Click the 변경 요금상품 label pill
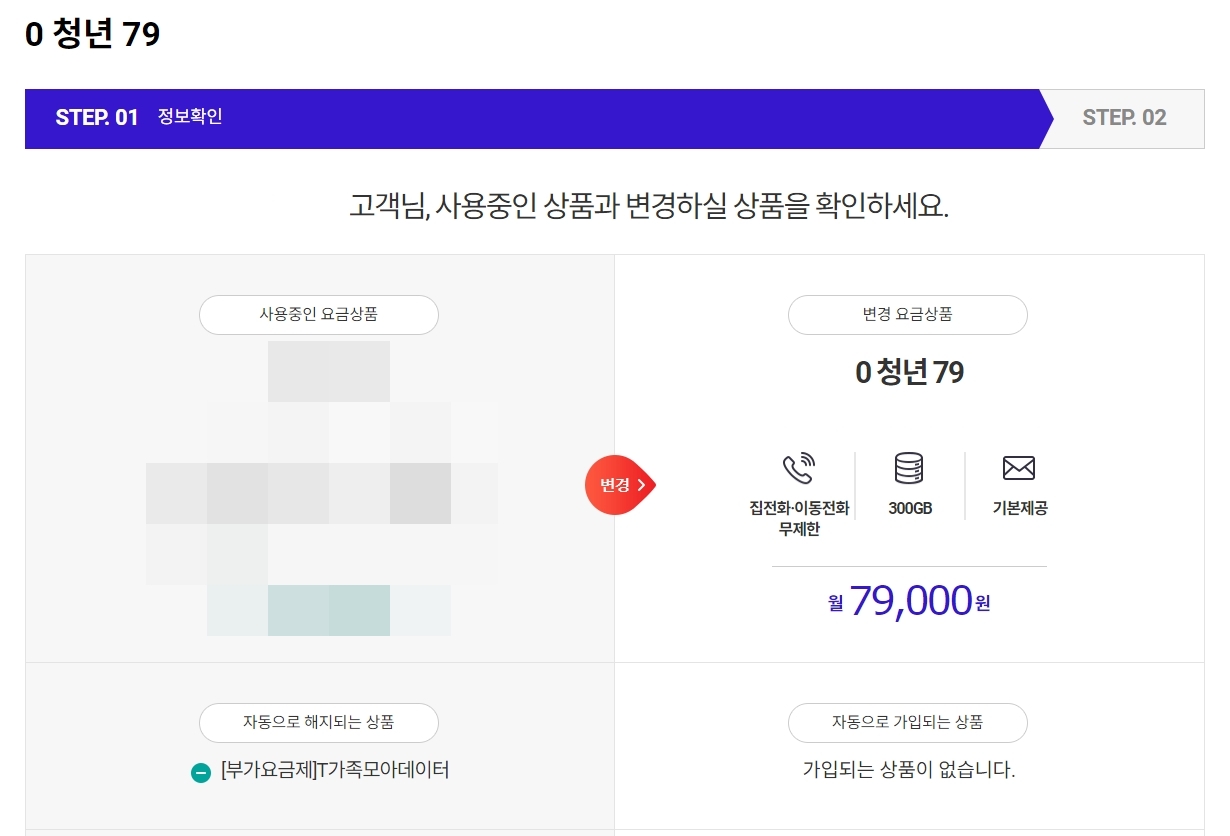1230x836 pixels. click(x=907, y=315)
